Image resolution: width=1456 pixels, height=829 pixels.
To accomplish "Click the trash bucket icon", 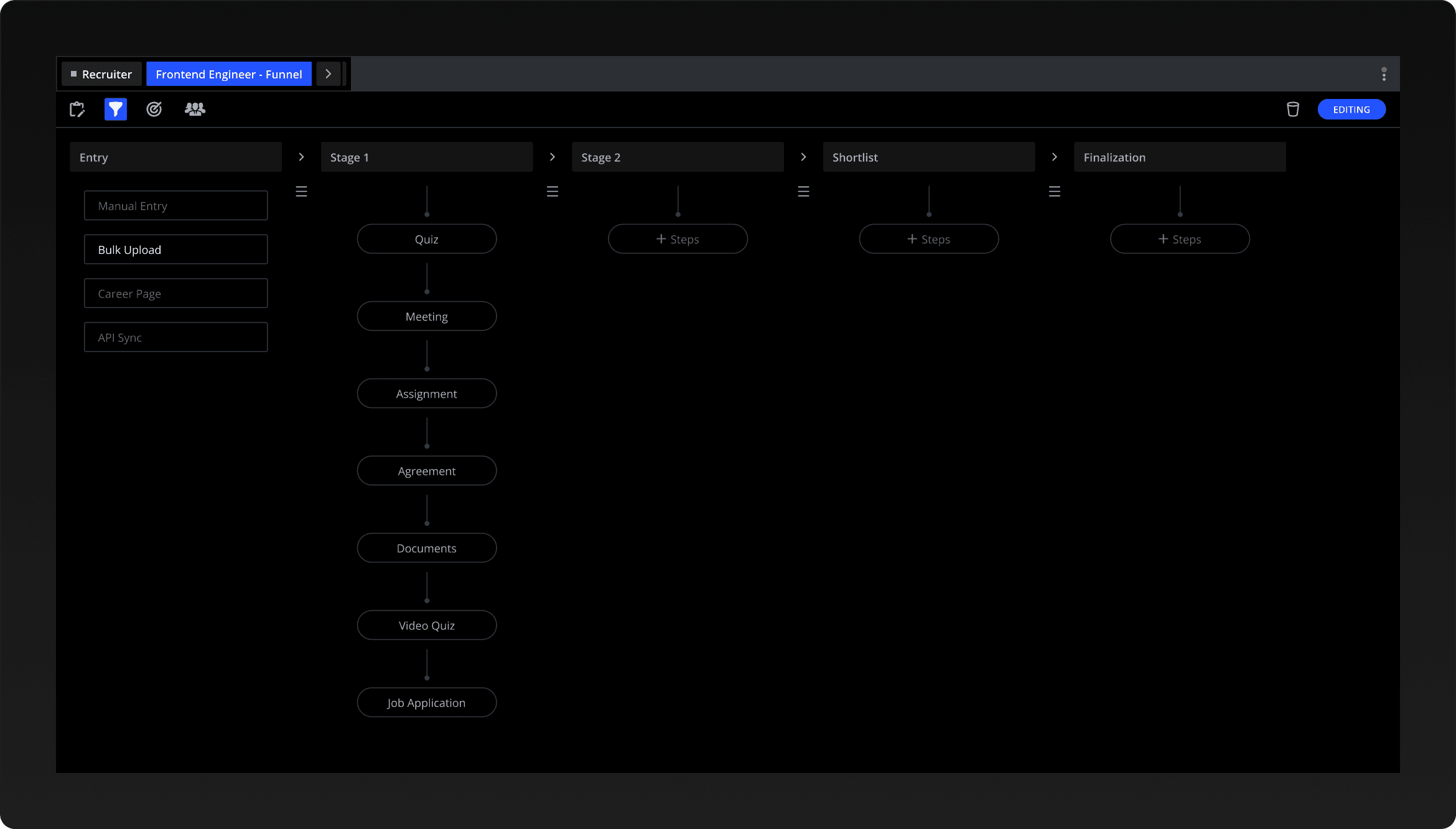I will pos(1292,110).
